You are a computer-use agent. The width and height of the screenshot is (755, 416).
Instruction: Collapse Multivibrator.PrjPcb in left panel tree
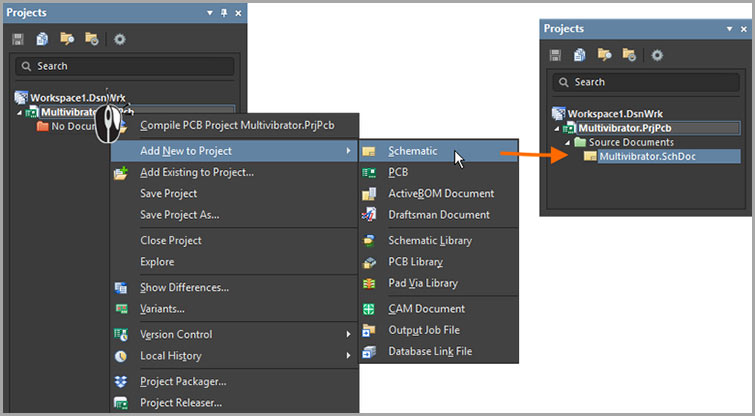20,113
